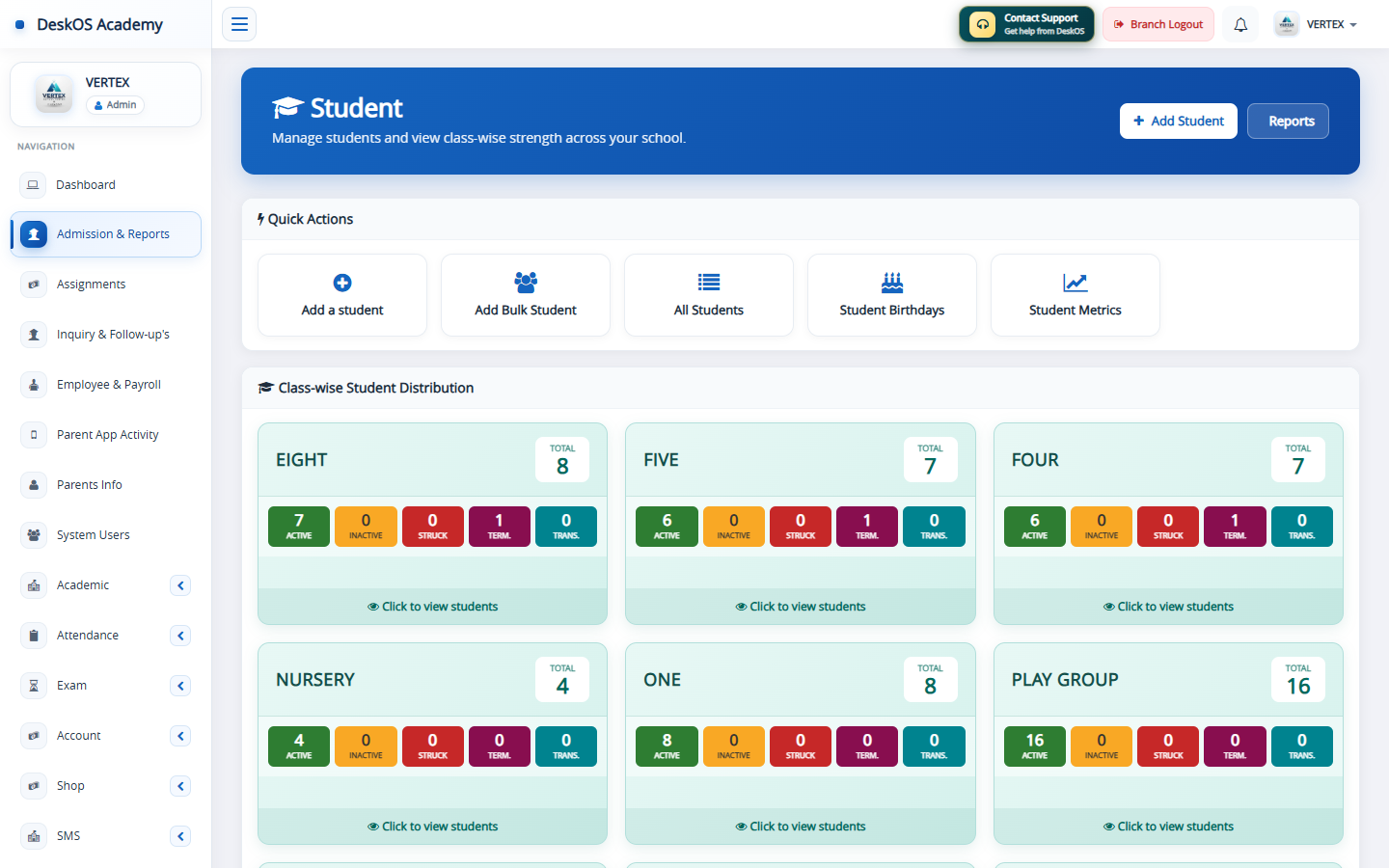Click the Inquiry & Follow-up's sidebar icon
Screen dimensions: 1389x868
tap(34, 335)
